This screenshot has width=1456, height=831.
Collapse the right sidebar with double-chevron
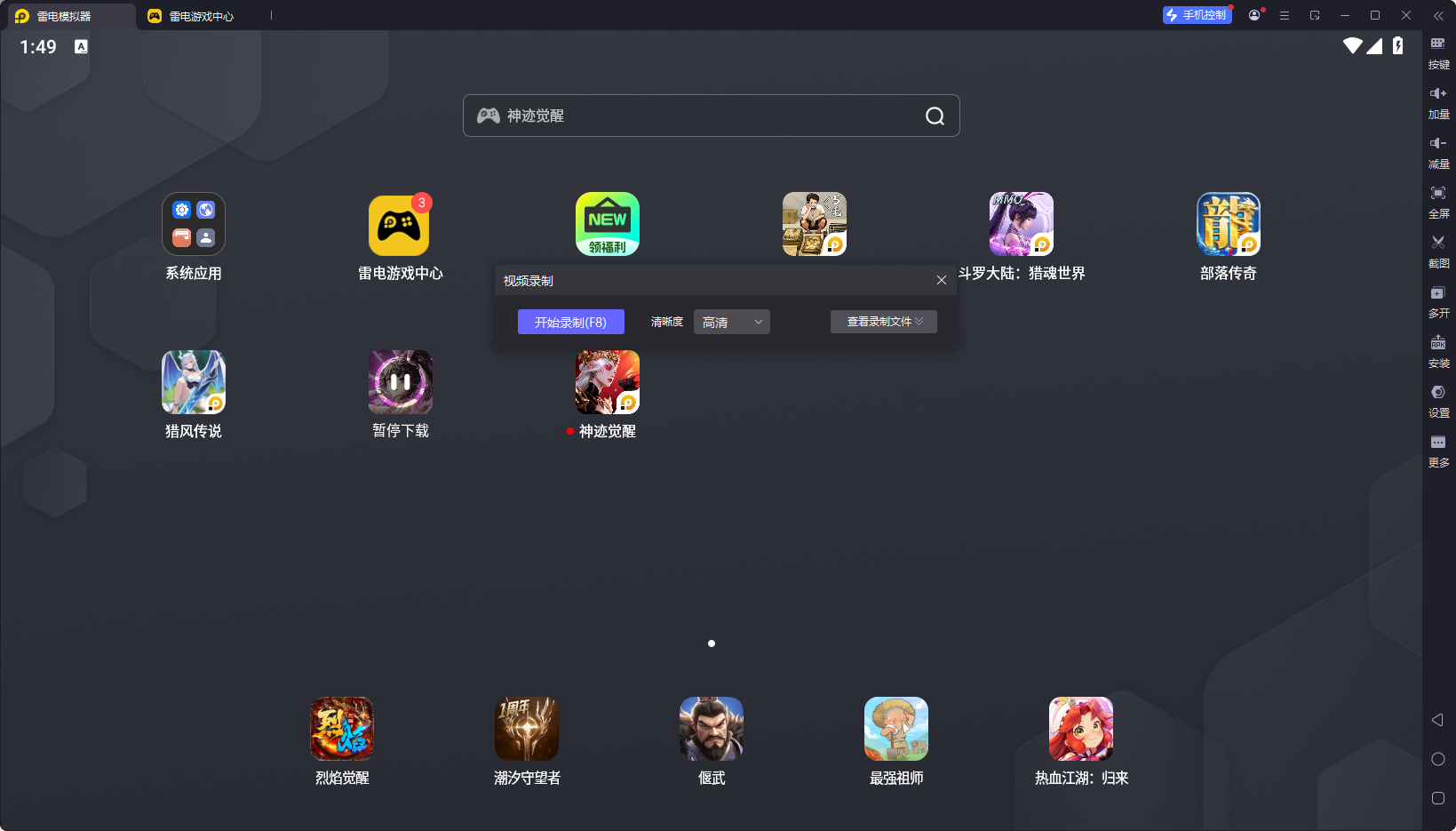point(1438,15)
